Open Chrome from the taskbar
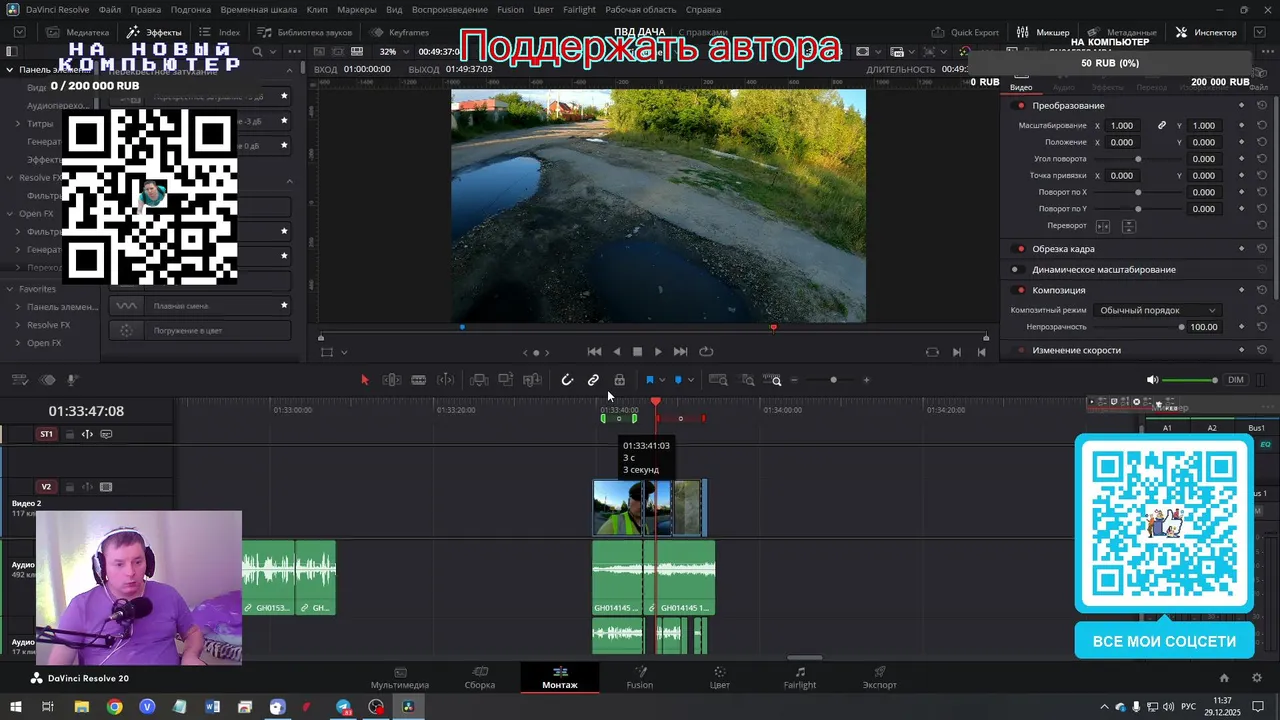Image resolution: width=1280 pixels, height=720 pixels. (115, 707)
